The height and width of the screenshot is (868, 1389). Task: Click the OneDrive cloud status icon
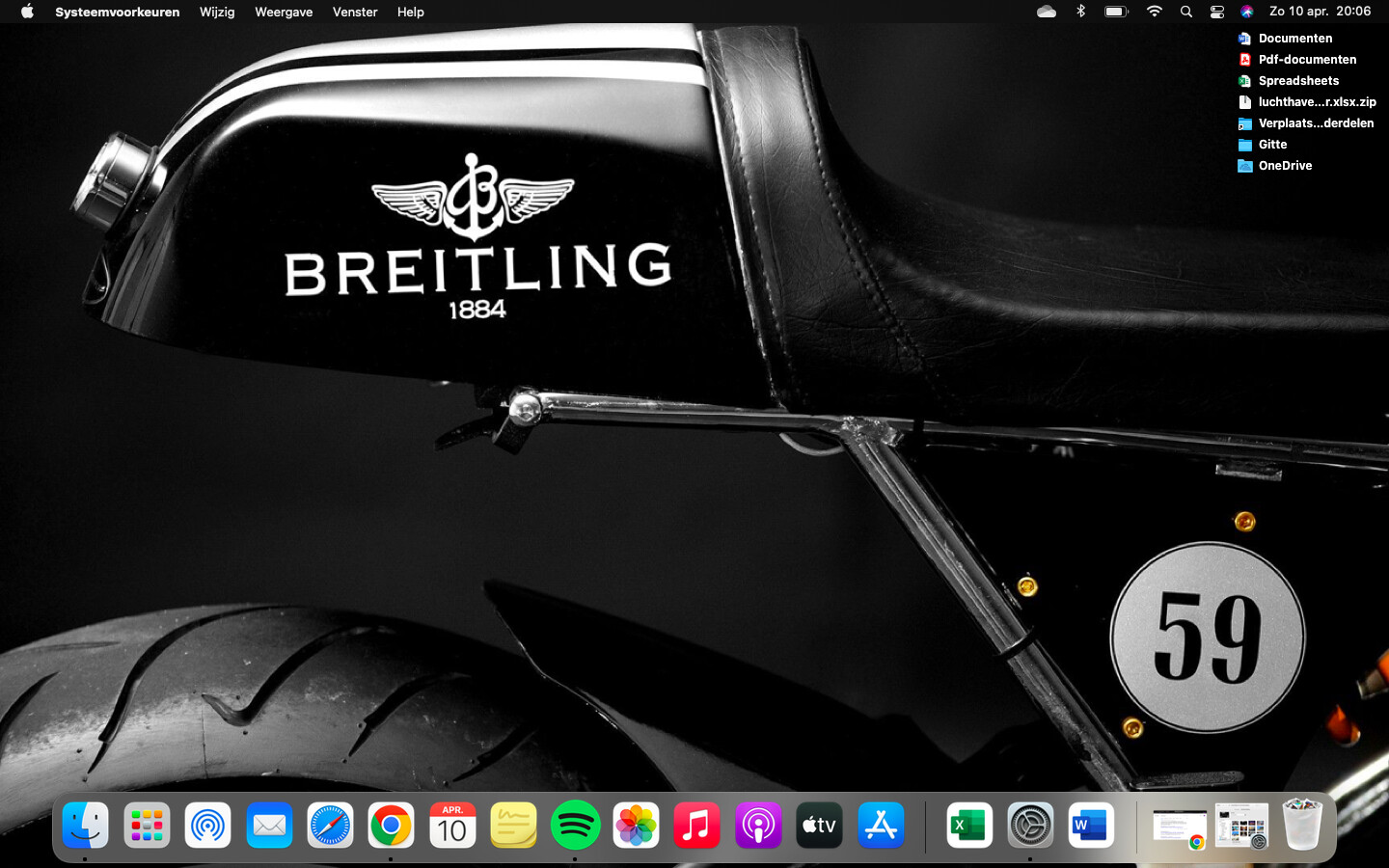click(x=1047, y=12)
